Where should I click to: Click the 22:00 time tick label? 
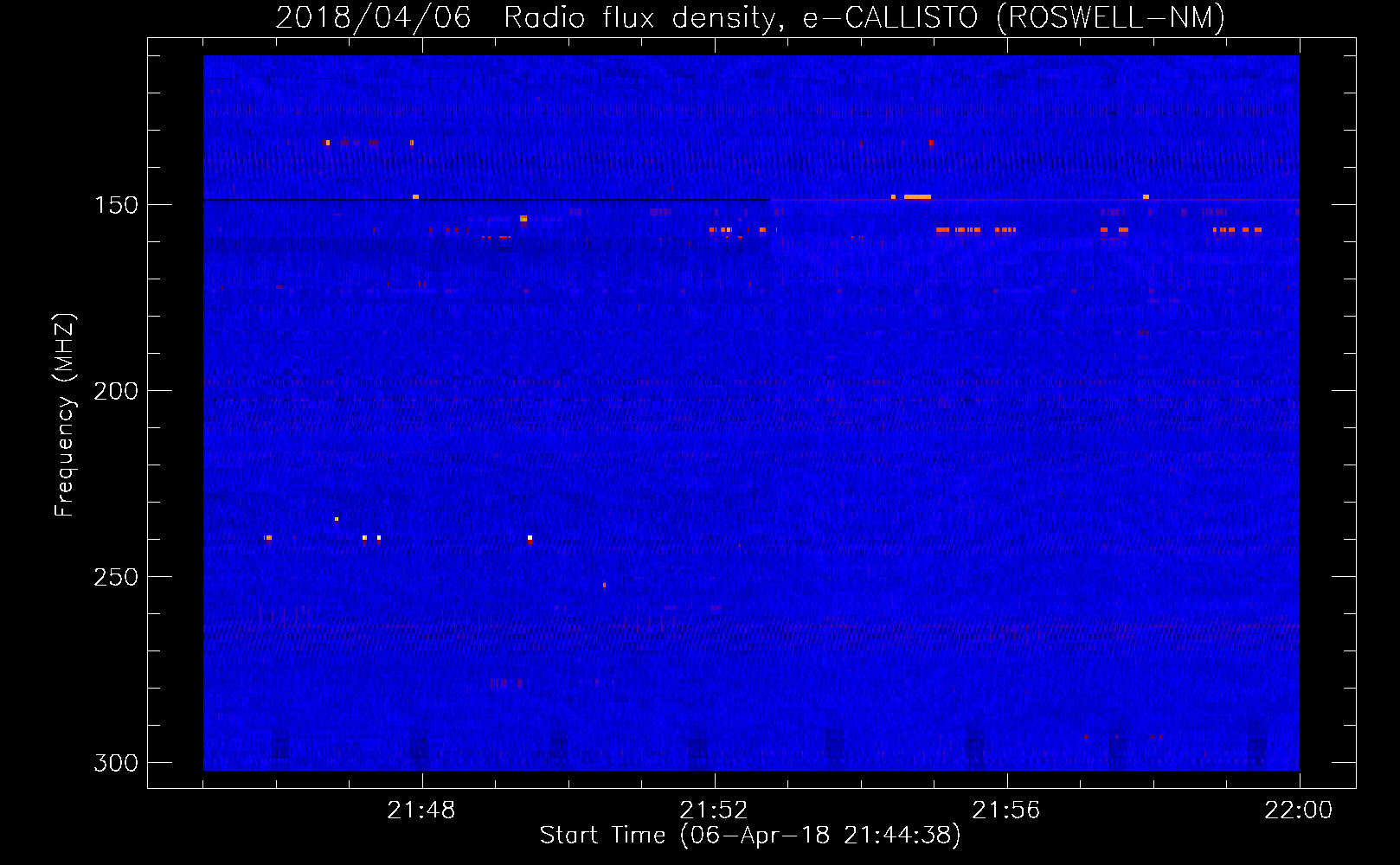[x=1299, y=811]
